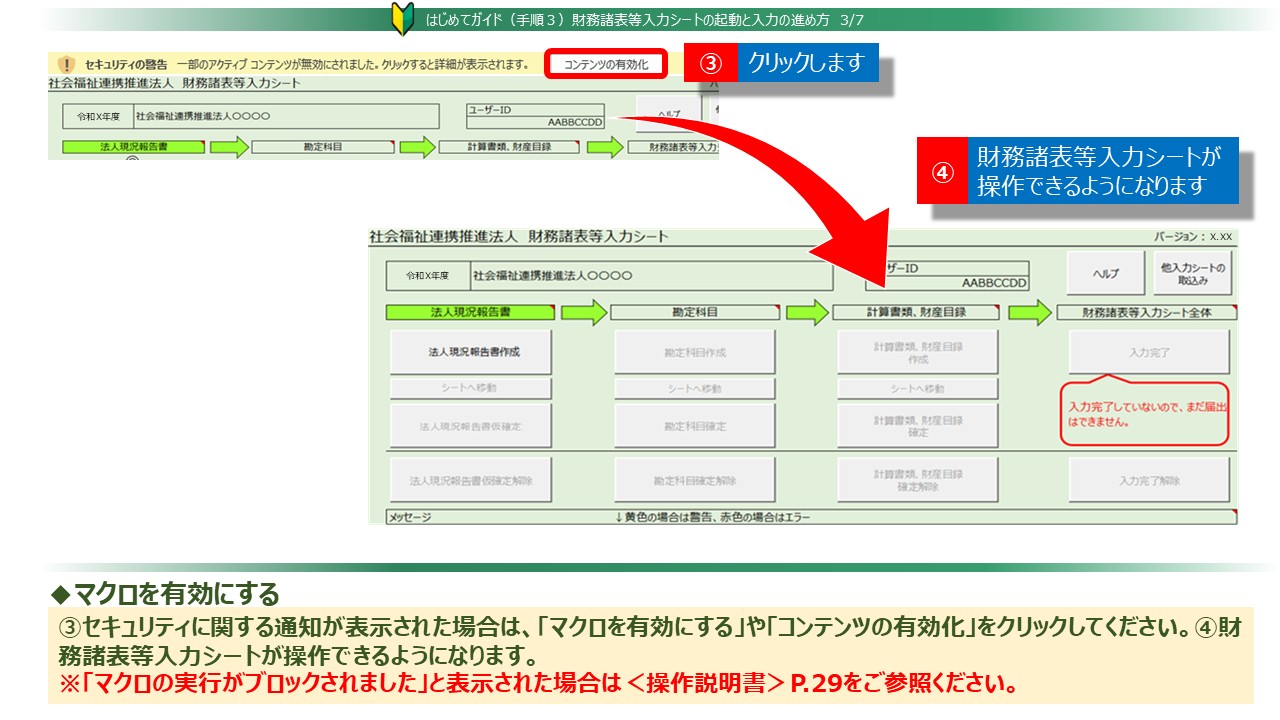Click green arrow before 財務諸表等入力シート全体 header

point(1030,312)
